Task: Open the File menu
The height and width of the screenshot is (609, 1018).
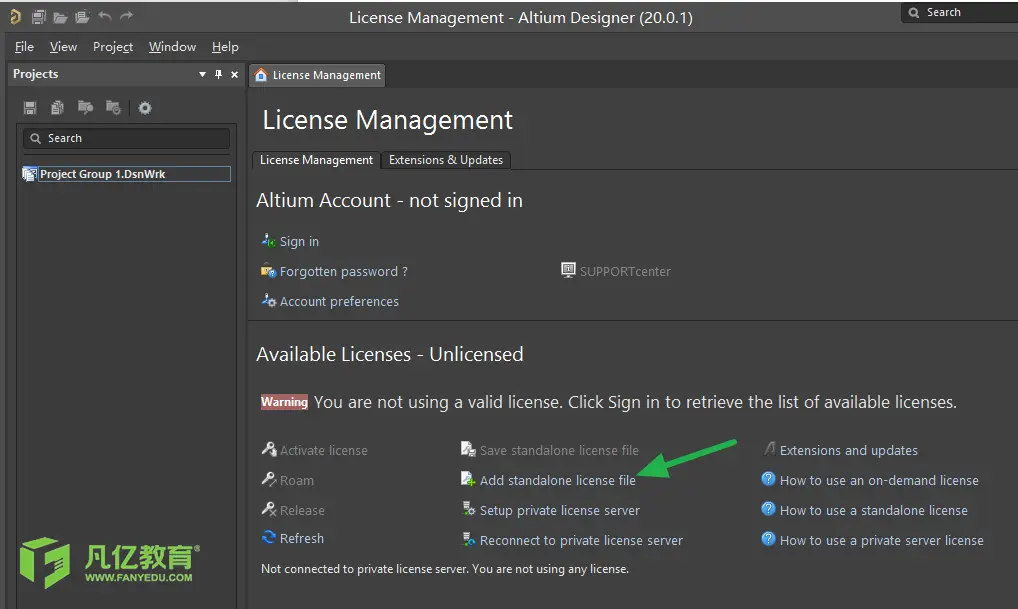Action: click(24, 47)
